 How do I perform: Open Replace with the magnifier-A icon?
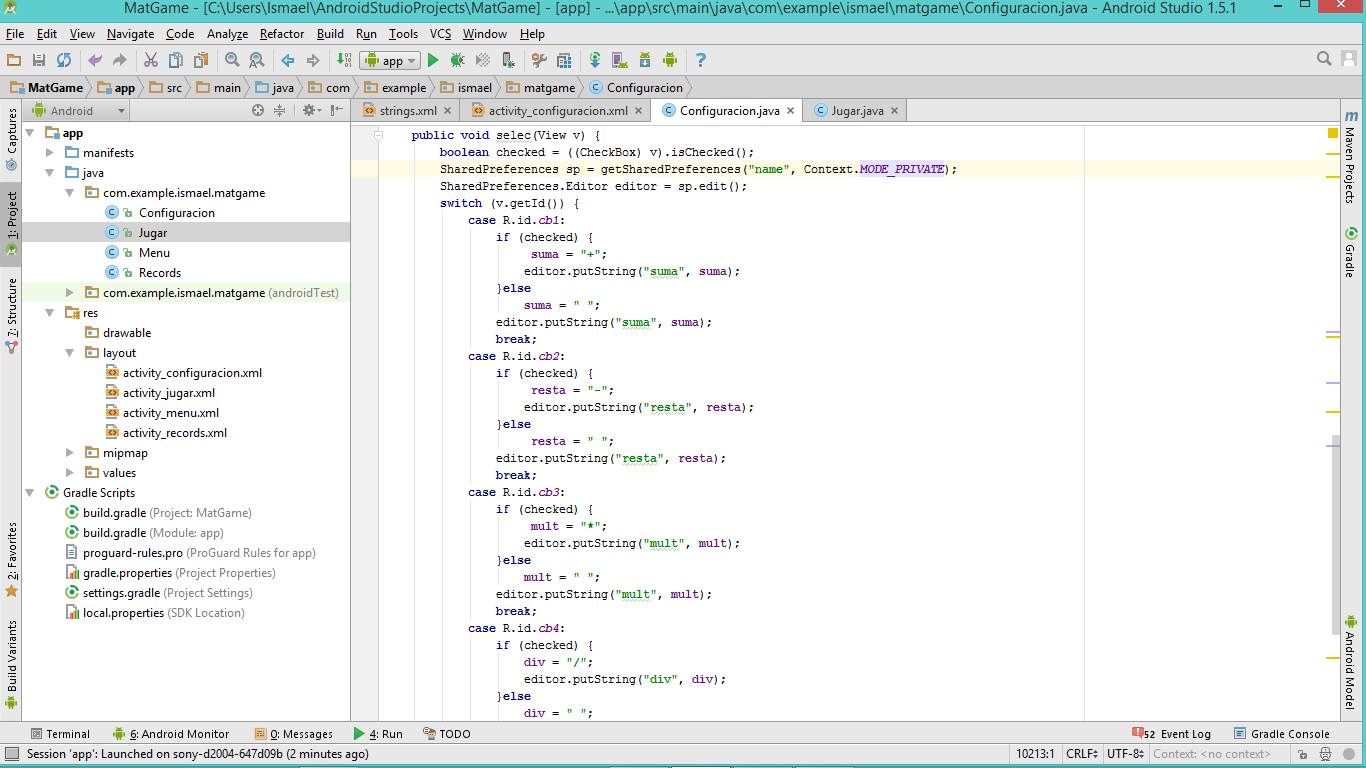(256, 60)
